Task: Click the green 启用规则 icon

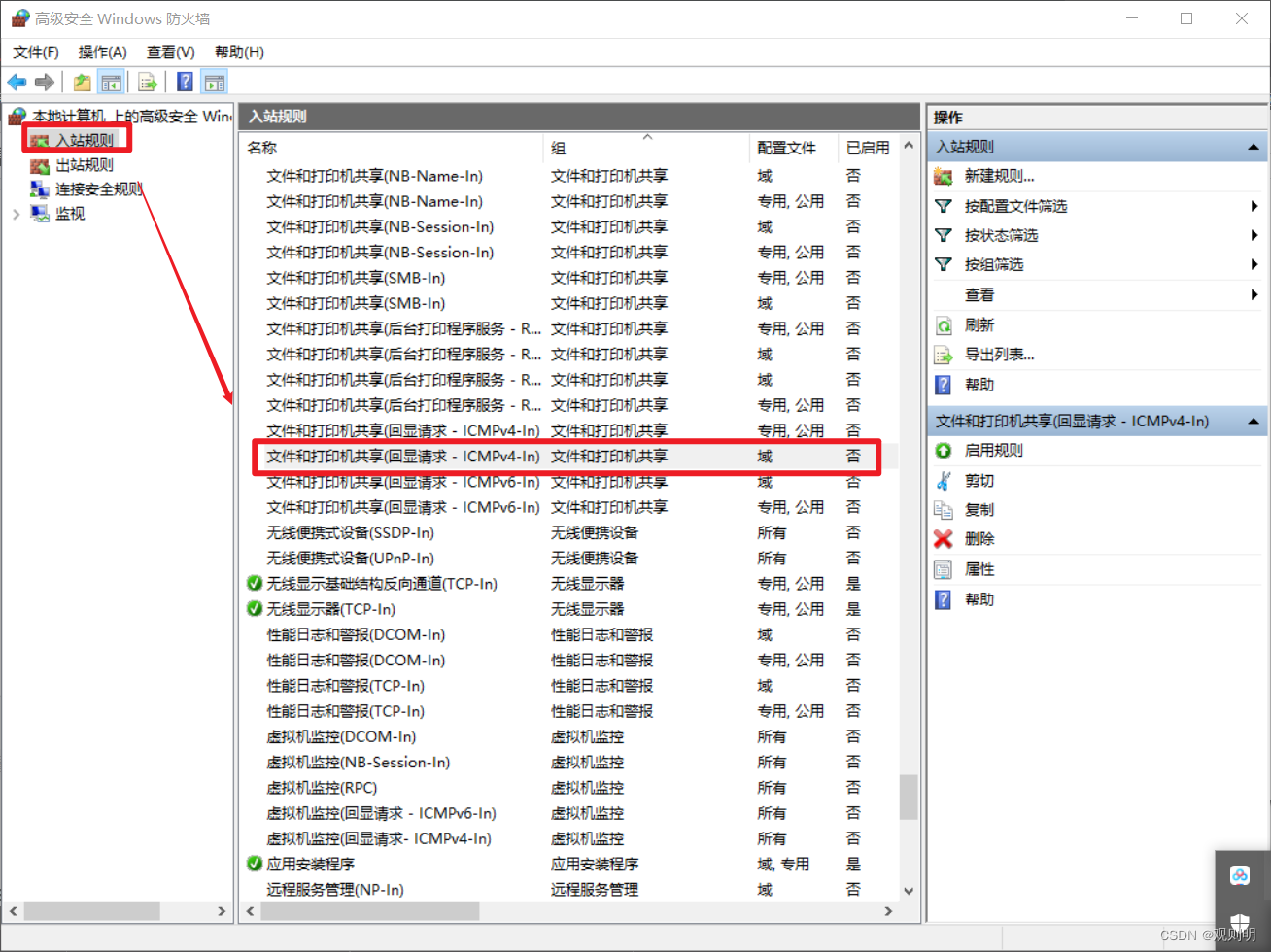Action: tap(943, 451)
